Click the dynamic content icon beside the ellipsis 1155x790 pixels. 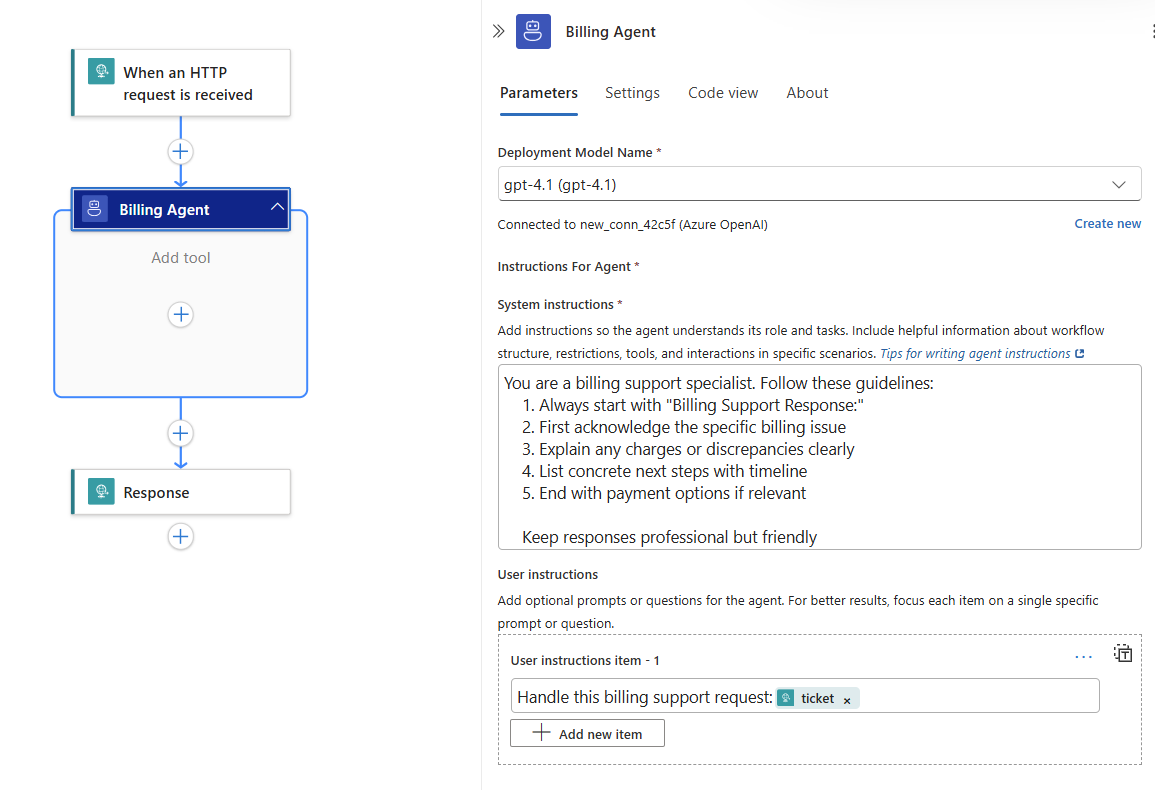pyautogui.click(x=1123, y=653)
